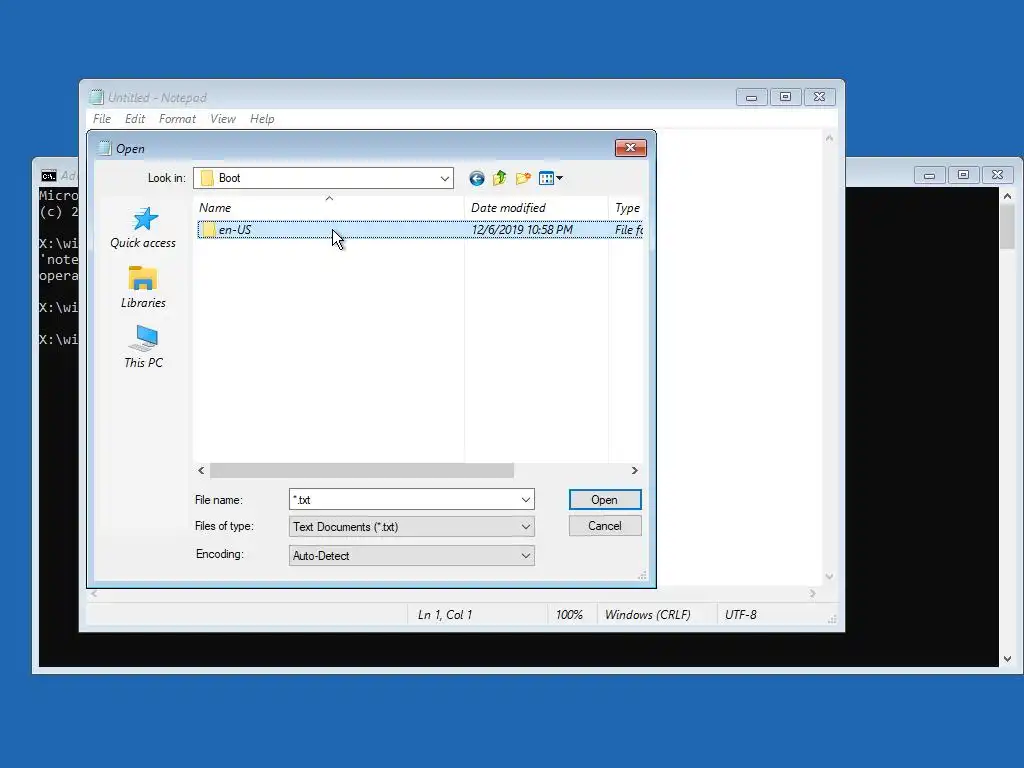Viewport: 1024px width, 768px height.
Task: Click Windows (CRLF) status bar text
Action: (647, 615)
